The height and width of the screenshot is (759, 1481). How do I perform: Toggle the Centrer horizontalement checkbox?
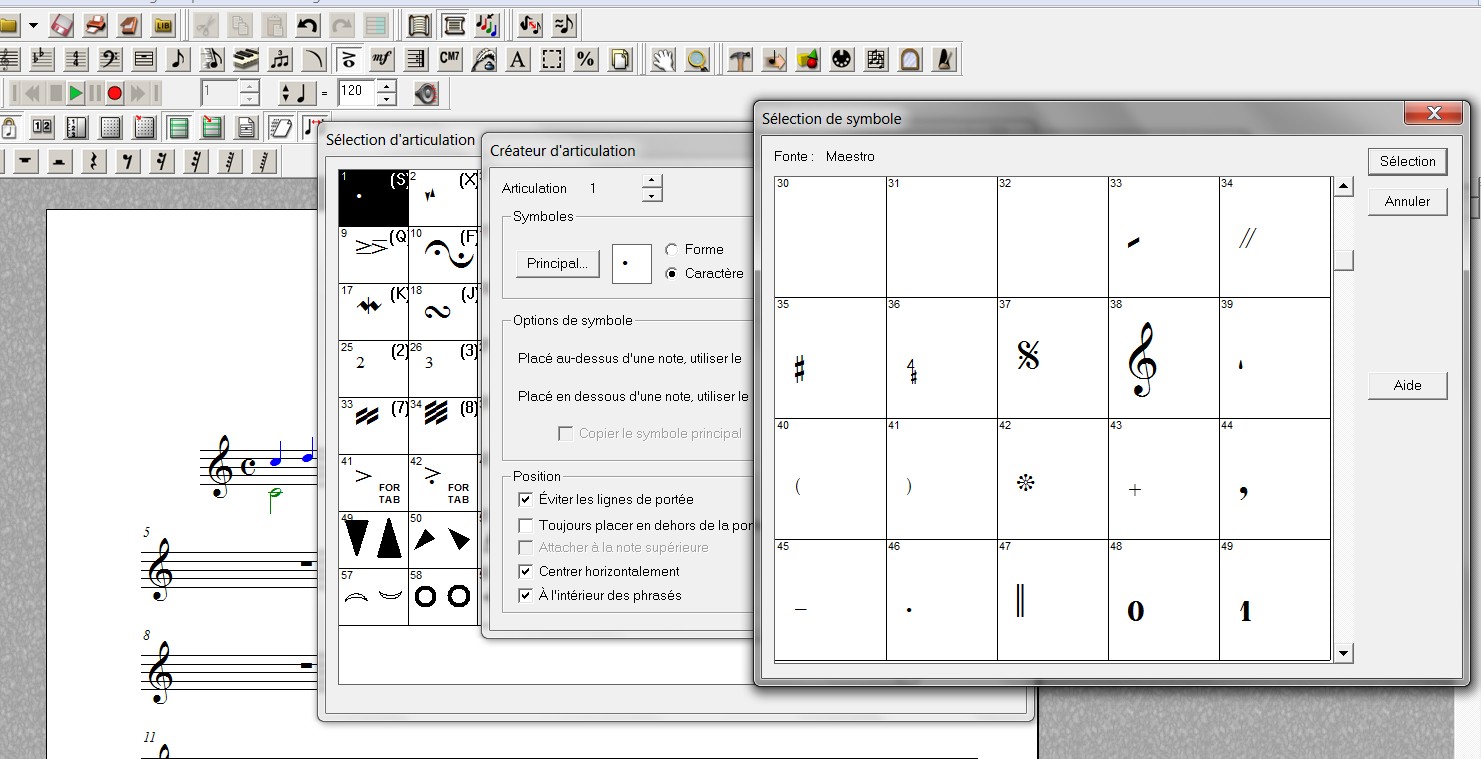(x=526, y=572)
